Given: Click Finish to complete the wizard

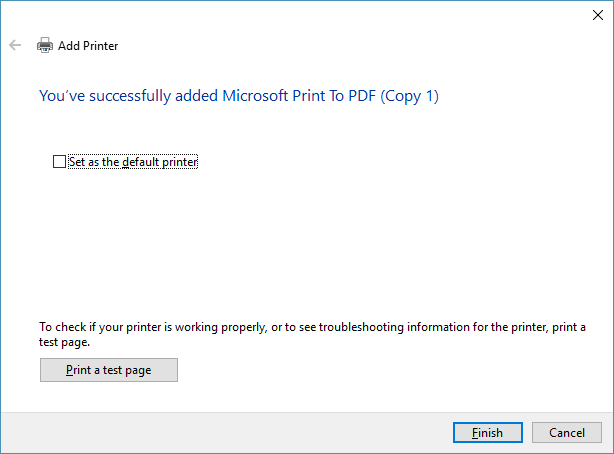Looking at the screenshot, I should pyautogui.click(x=486, y=433).
